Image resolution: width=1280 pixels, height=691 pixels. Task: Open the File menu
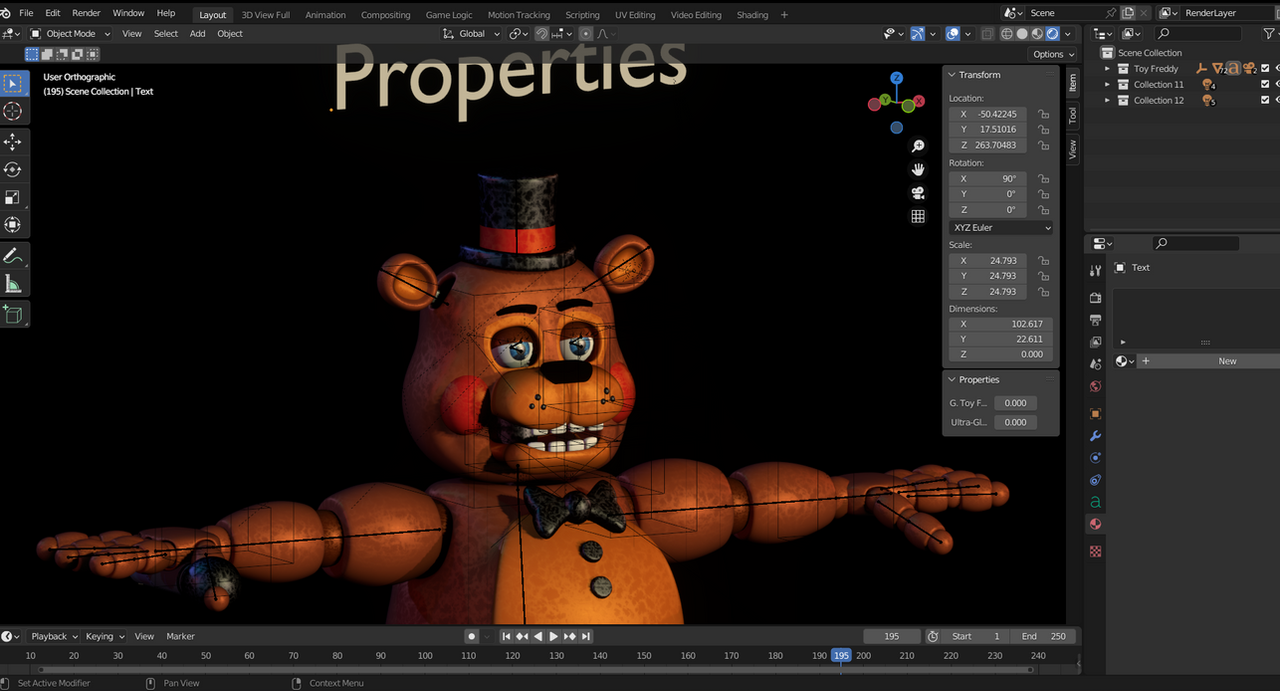pyautogui.click(x=26, y=13)
